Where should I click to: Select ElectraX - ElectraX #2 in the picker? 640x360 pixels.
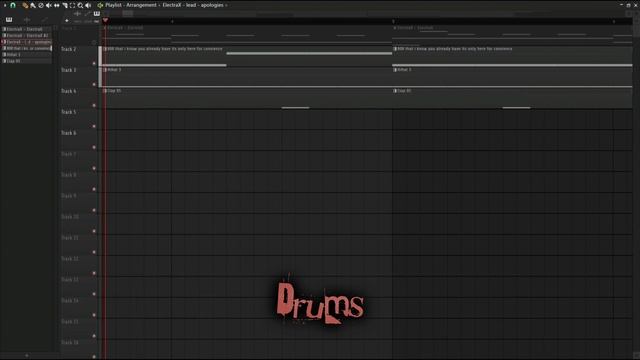(27, 36)
